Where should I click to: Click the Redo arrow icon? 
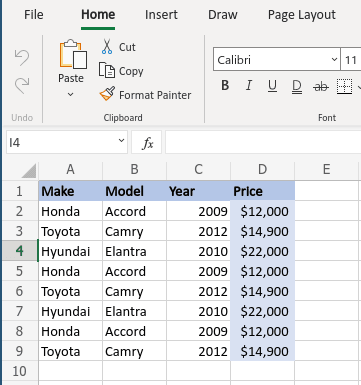pos(22,85)
